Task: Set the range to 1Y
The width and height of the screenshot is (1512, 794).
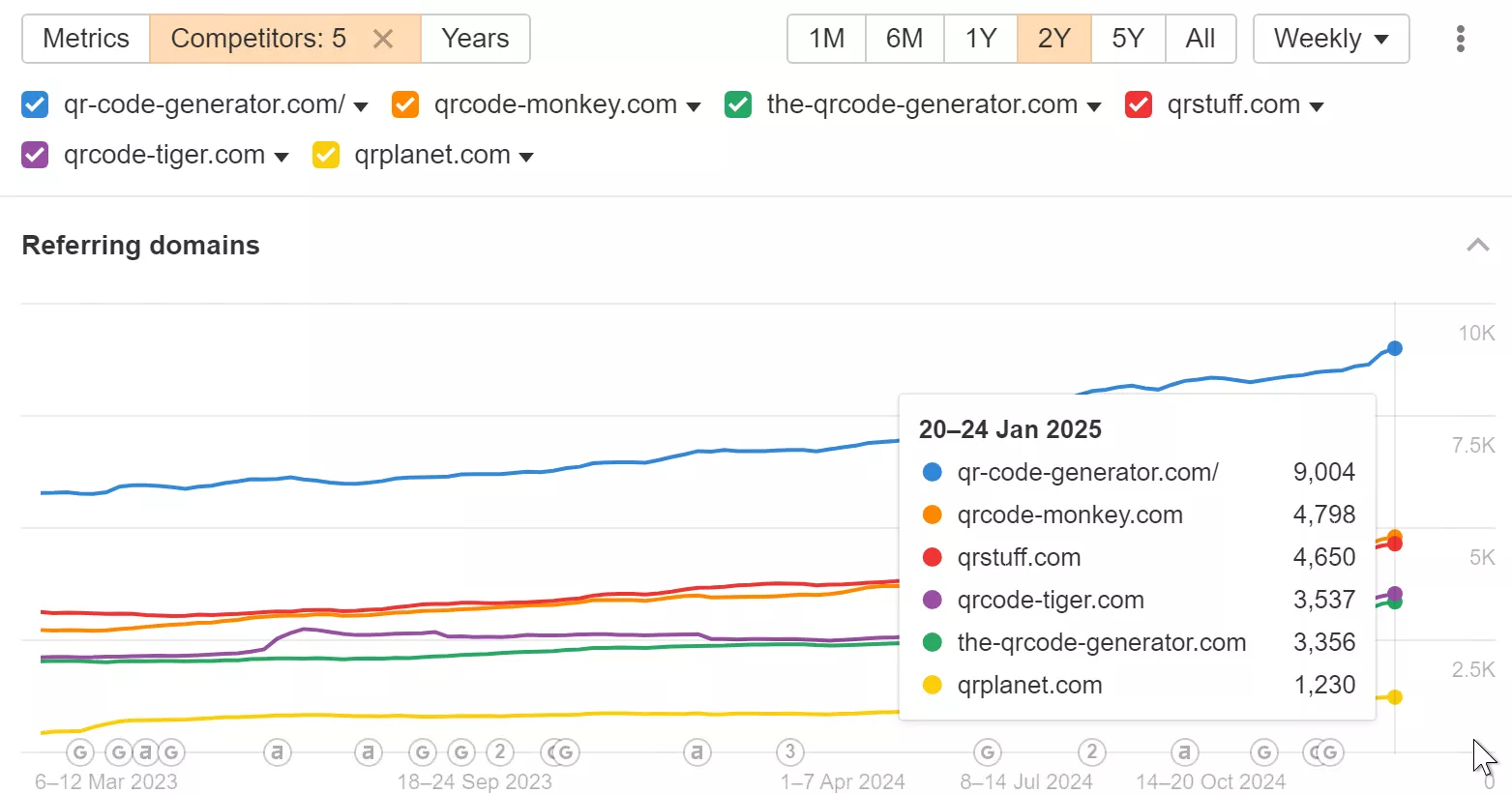Action: [981, 39]
